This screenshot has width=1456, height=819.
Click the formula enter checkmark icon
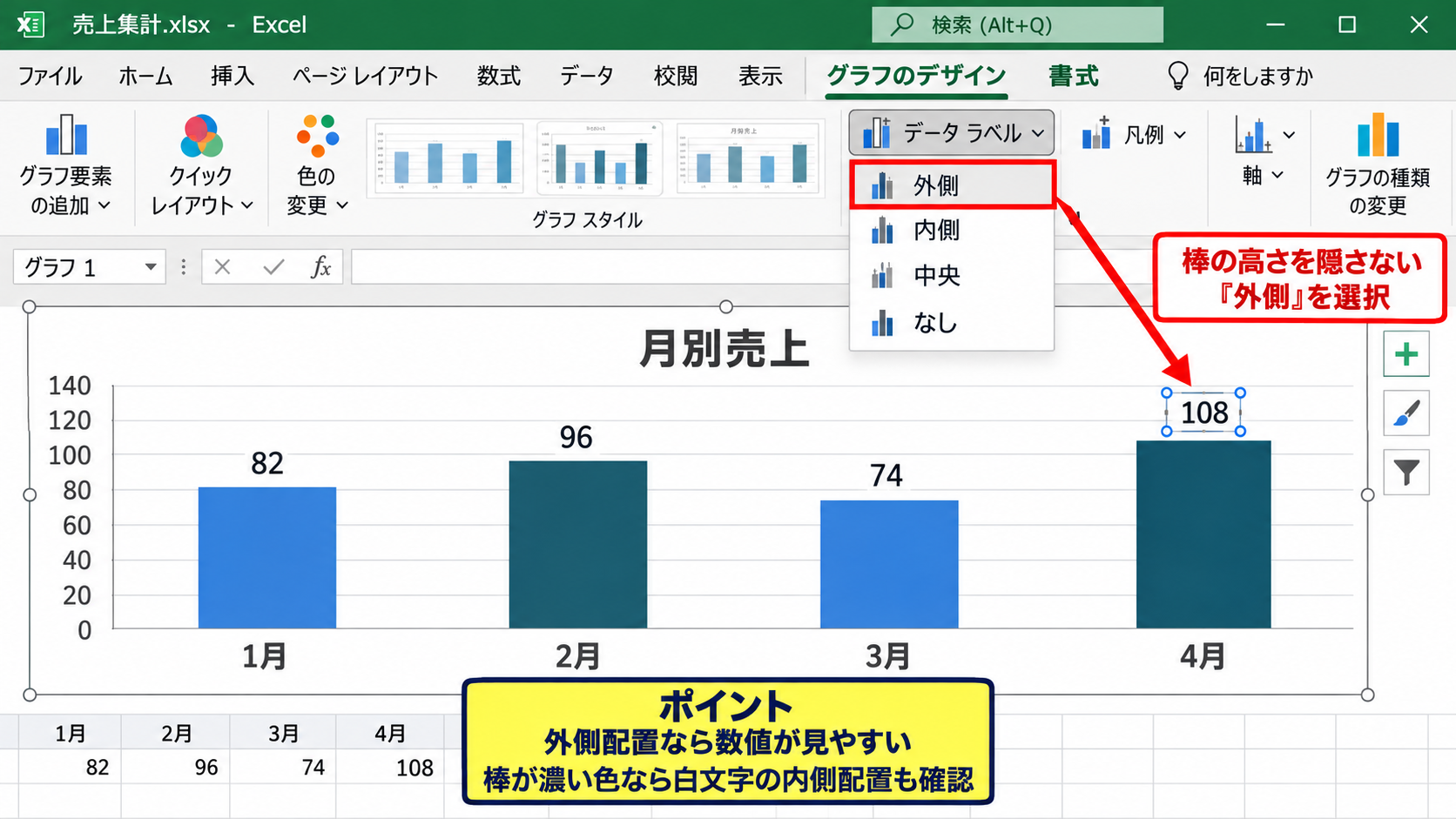273,267
